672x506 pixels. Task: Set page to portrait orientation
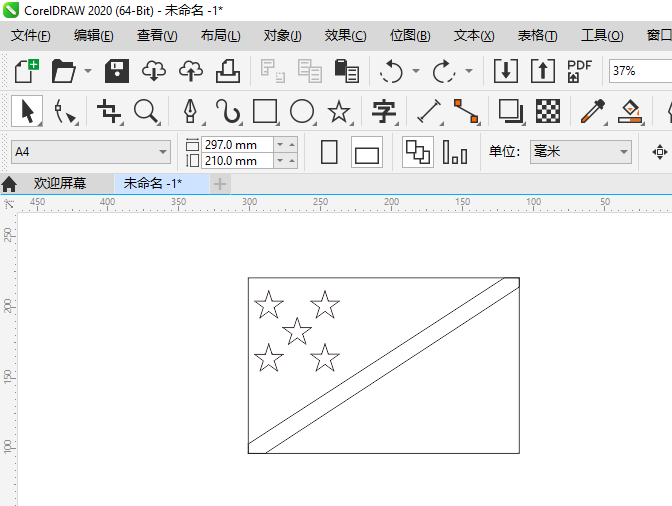[x=329, y=152]
